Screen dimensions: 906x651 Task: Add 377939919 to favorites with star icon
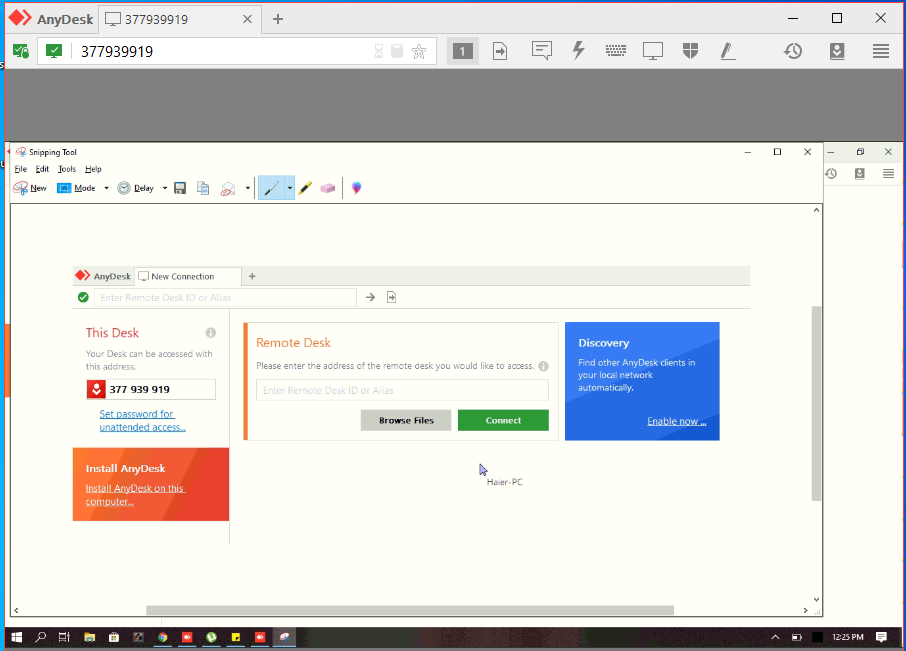[419, 51]
